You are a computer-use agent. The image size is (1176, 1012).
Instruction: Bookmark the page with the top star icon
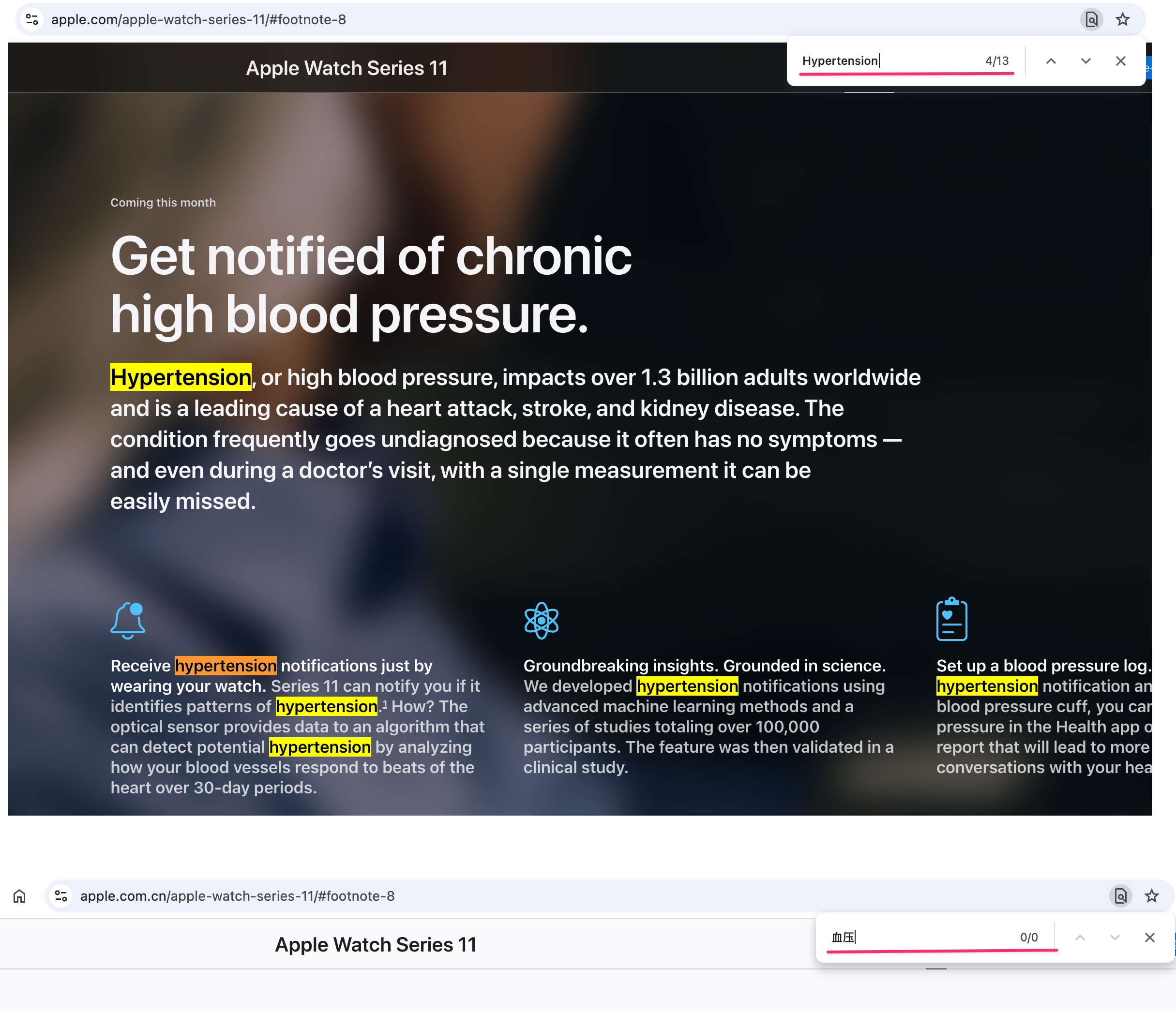click(x=1123, y=19)
